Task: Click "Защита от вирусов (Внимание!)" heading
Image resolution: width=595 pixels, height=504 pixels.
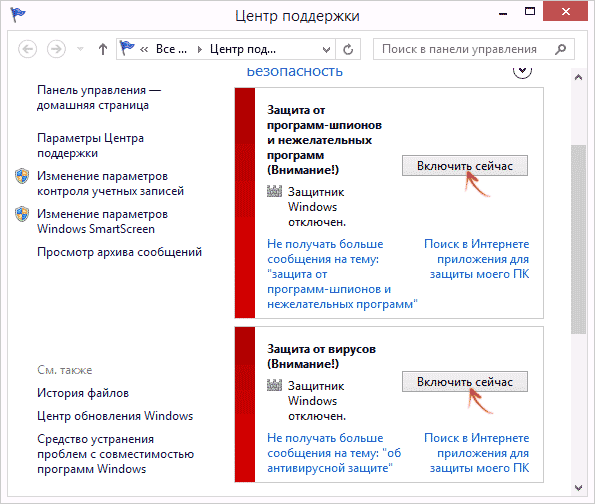Action: pyautogui.click(x=321, y=356)
